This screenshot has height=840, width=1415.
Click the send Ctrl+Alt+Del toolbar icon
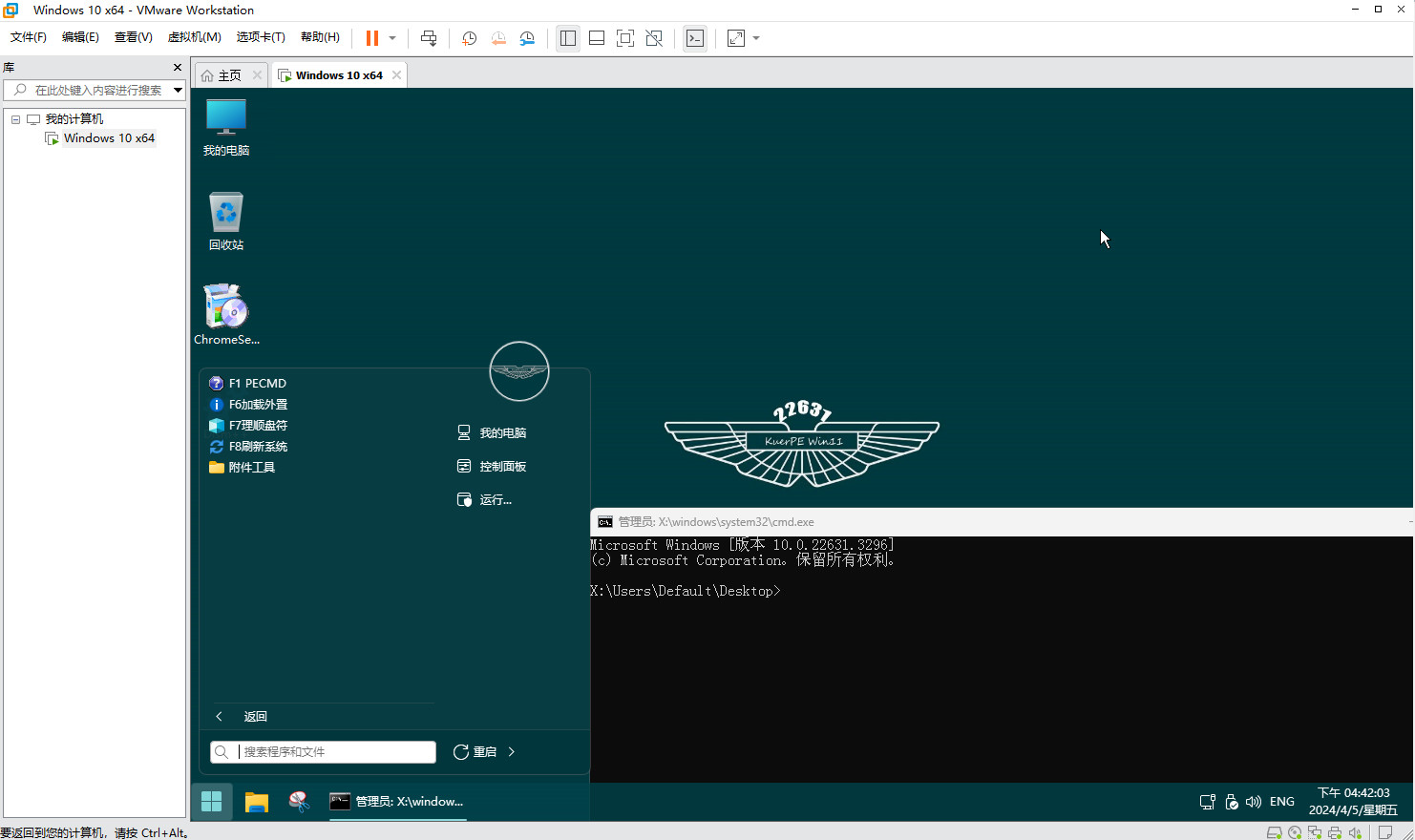(429, 38)
